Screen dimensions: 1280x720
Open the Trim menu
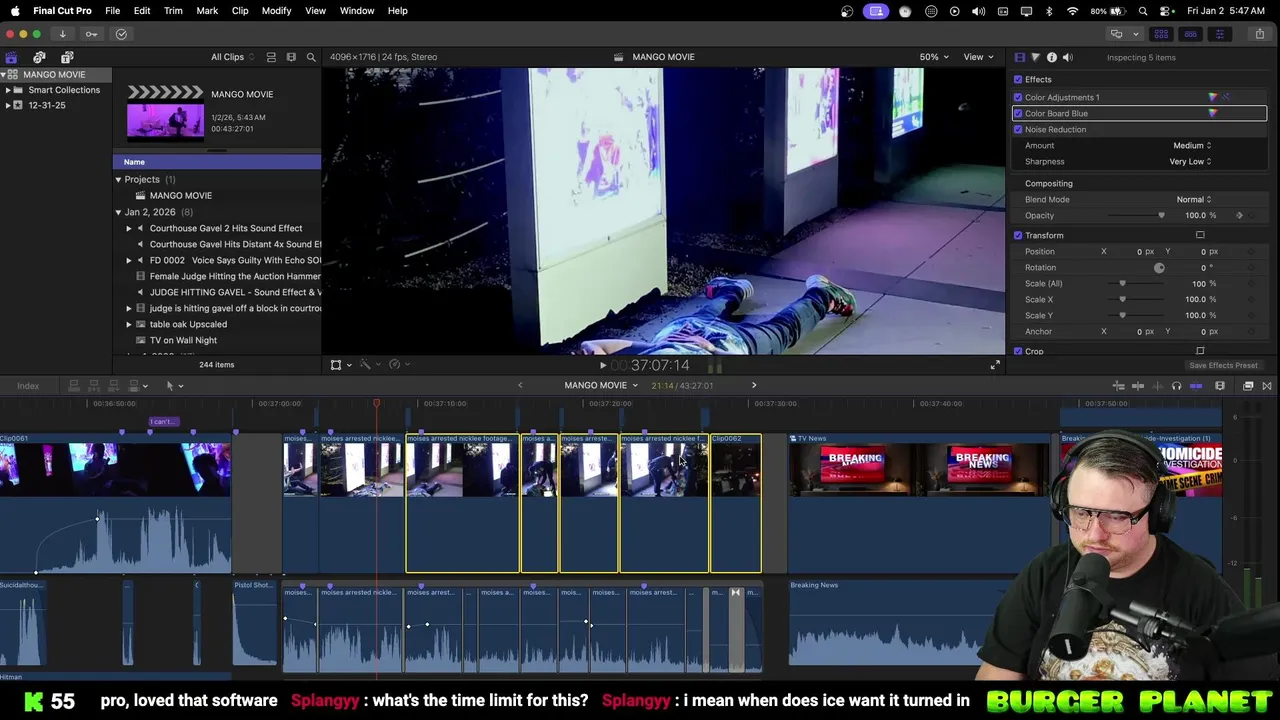173,11
